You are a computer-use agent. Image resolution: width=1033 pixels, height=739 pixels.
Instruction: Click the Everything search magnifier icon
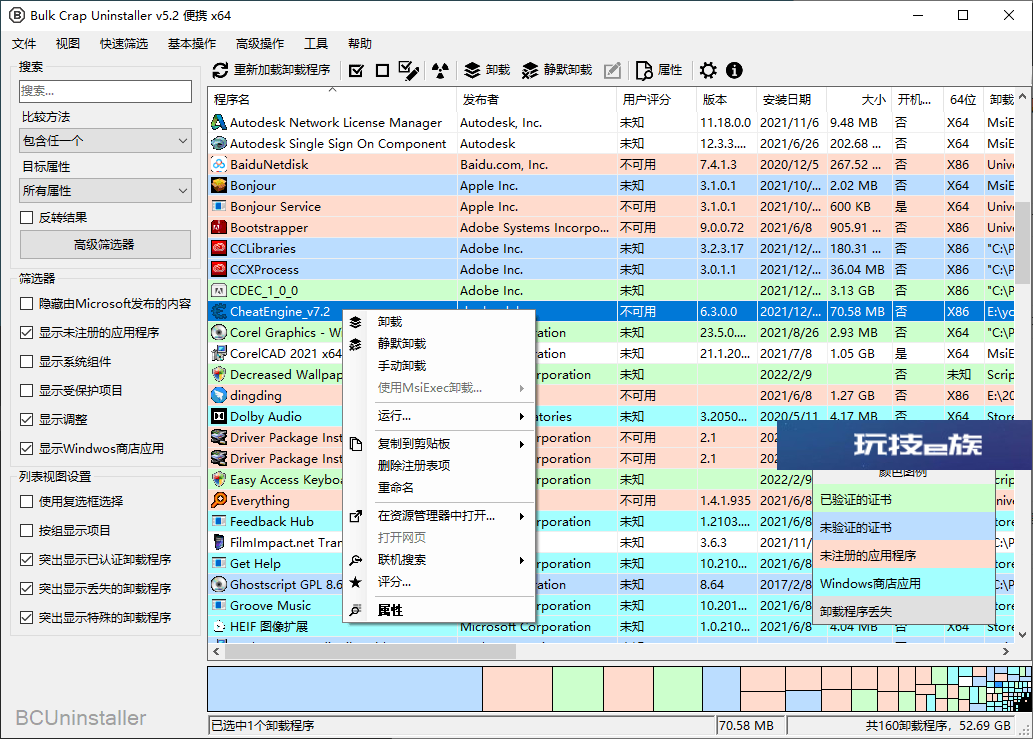(x=218, y=501)
